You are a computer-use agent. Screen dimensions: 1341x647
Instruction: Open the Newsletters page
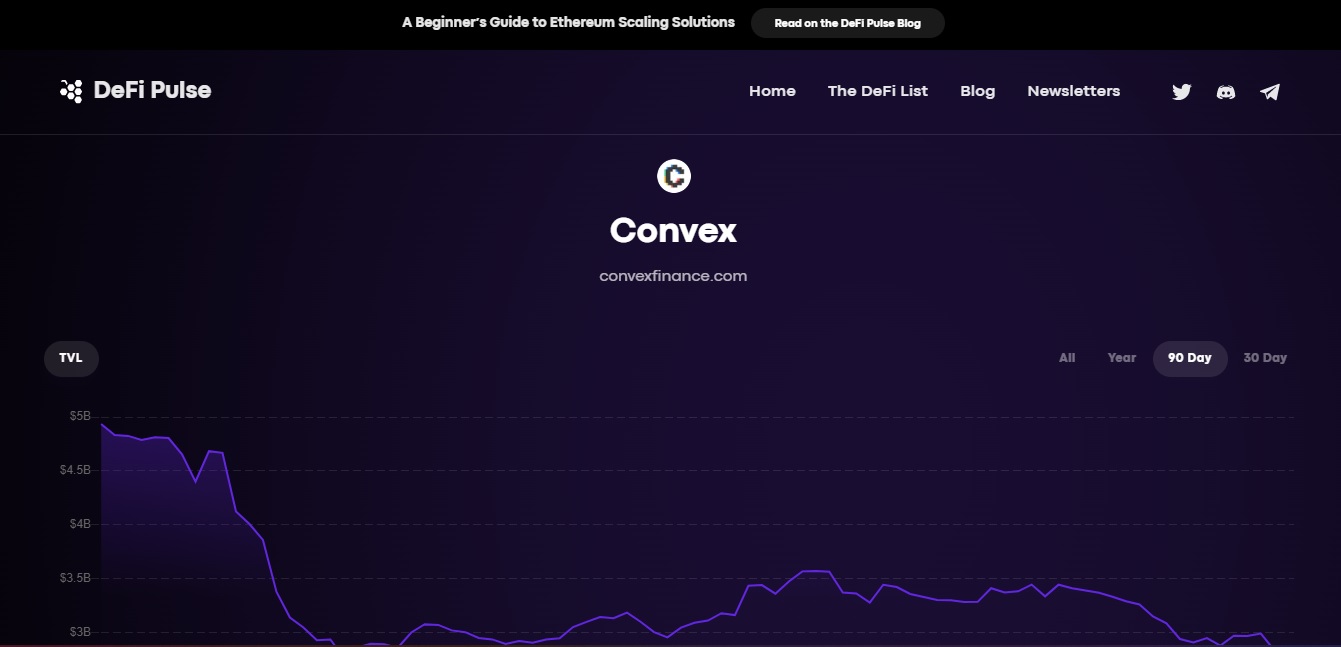pos(1073,91)
